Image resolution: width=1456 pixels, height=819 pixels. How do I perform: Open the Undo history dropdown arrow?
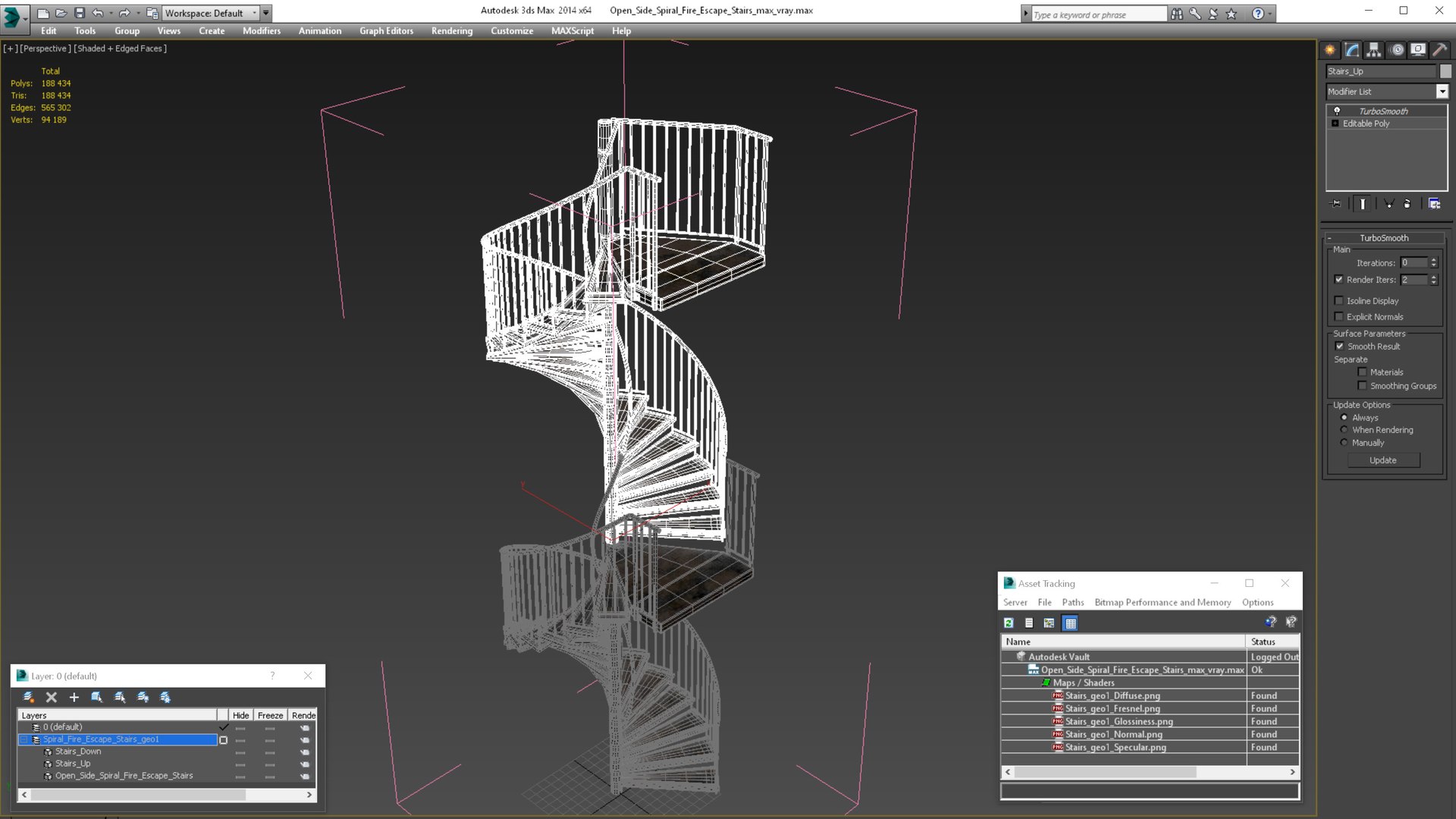(x=111, y=13)
